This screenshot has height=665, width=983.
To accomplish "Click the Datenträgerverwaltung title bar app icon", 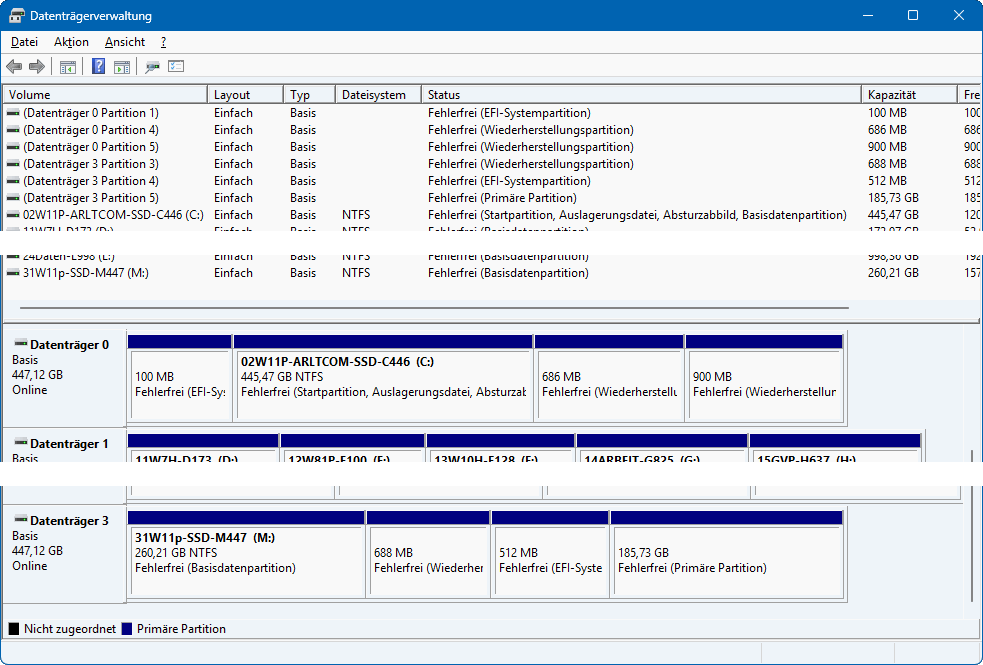I will click(x=16, y=16).
